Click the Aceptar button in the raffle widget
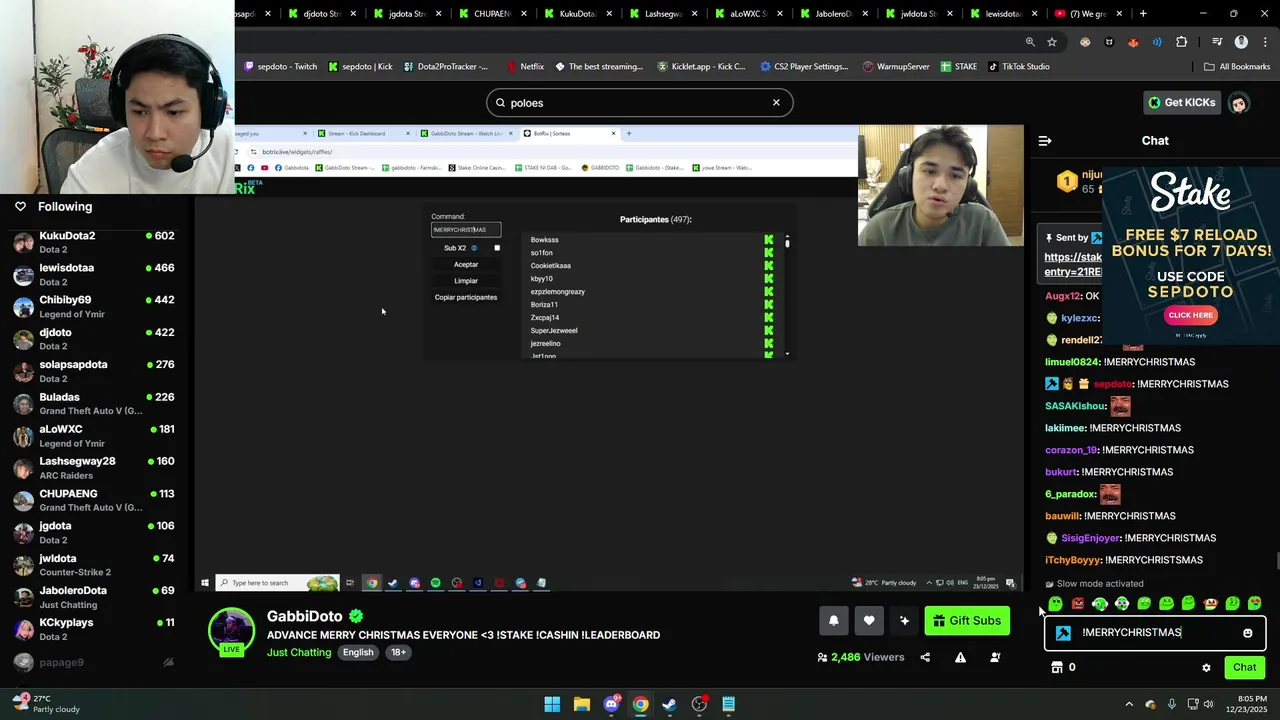 [466, 265]
